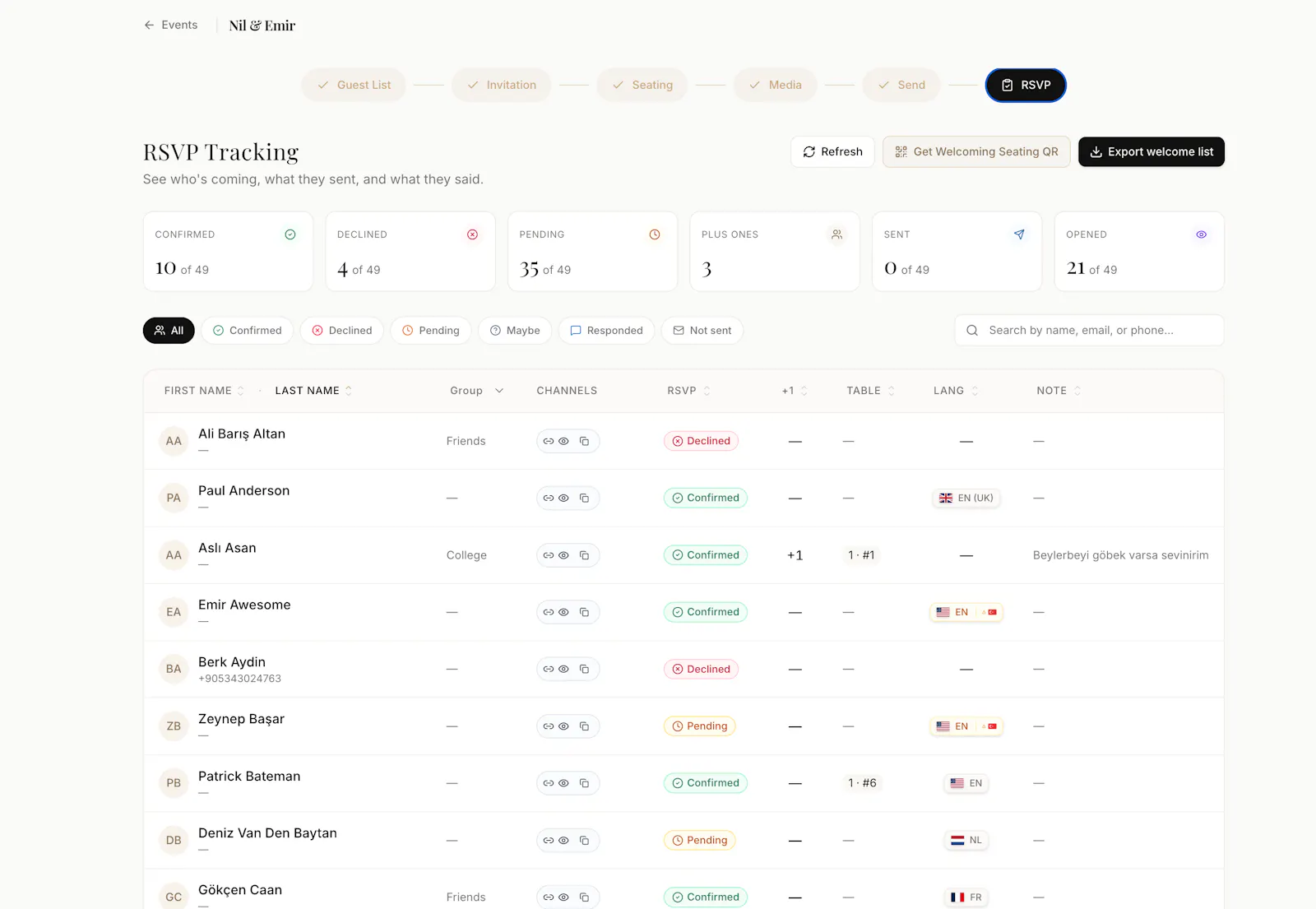This screenshot has width=1316, height=909.
Task: Click the green check icon on Confirmed card
Action: (290, 234)
